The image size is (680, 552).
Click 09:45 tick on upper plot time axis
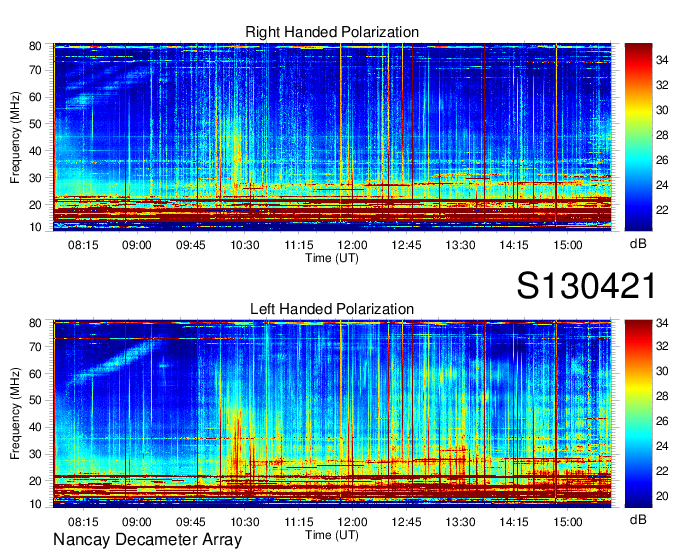point(191,245)
